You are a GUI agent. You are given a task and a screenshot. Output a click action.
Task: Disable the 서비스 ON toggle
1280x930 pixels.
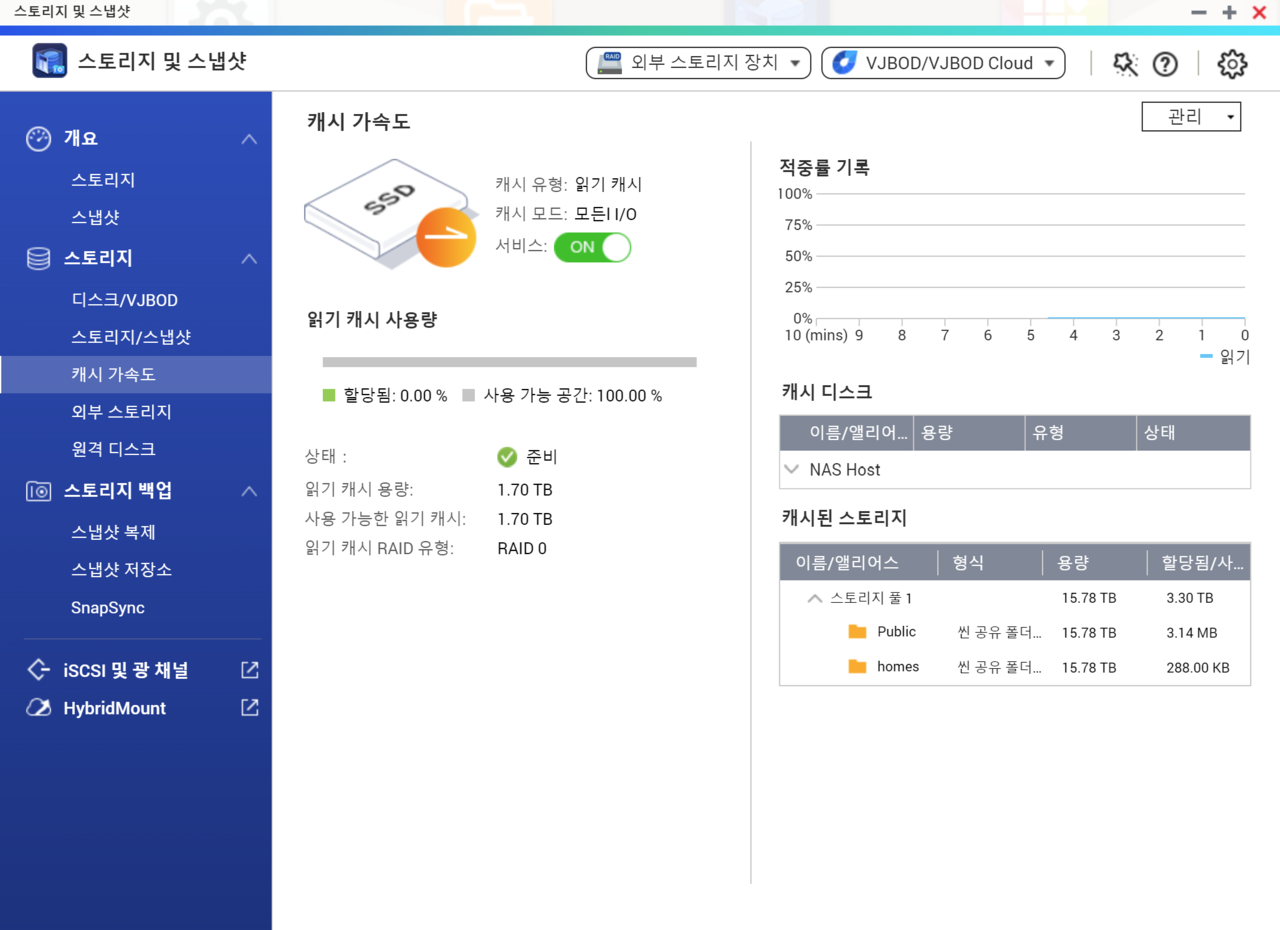coord(592,247)
